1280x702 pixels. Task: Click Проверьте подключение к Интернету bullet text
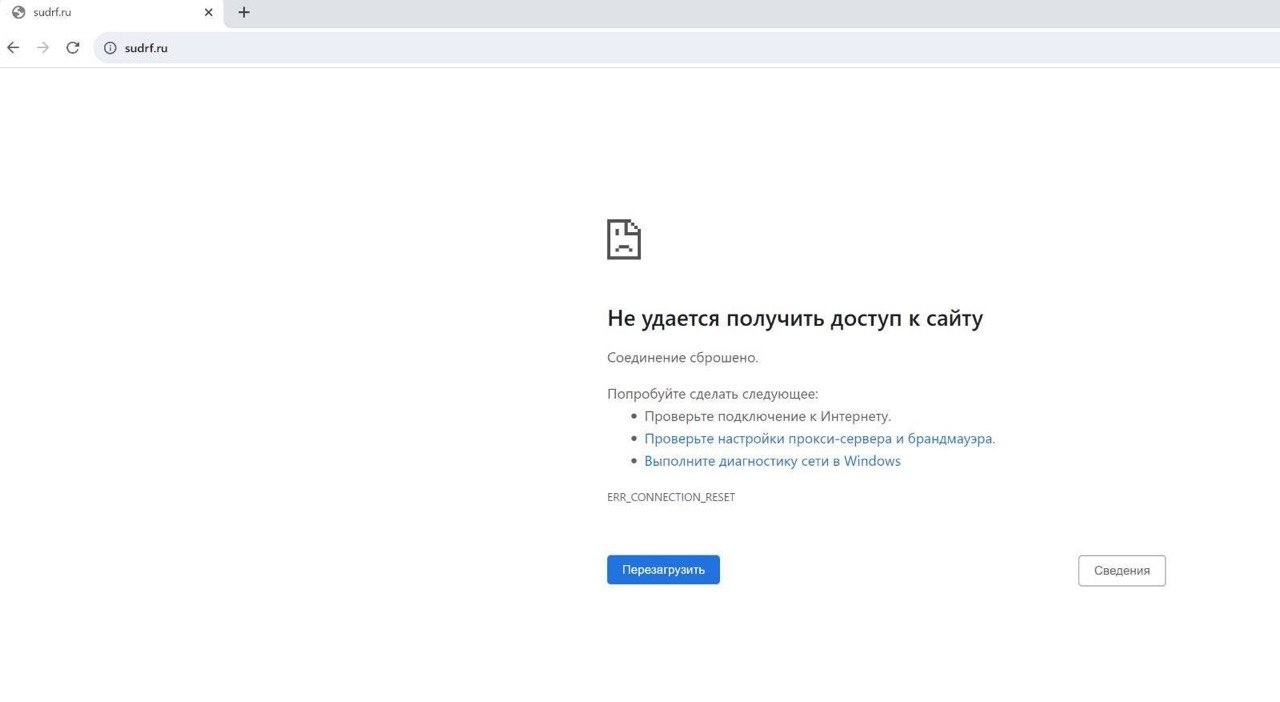767,416
